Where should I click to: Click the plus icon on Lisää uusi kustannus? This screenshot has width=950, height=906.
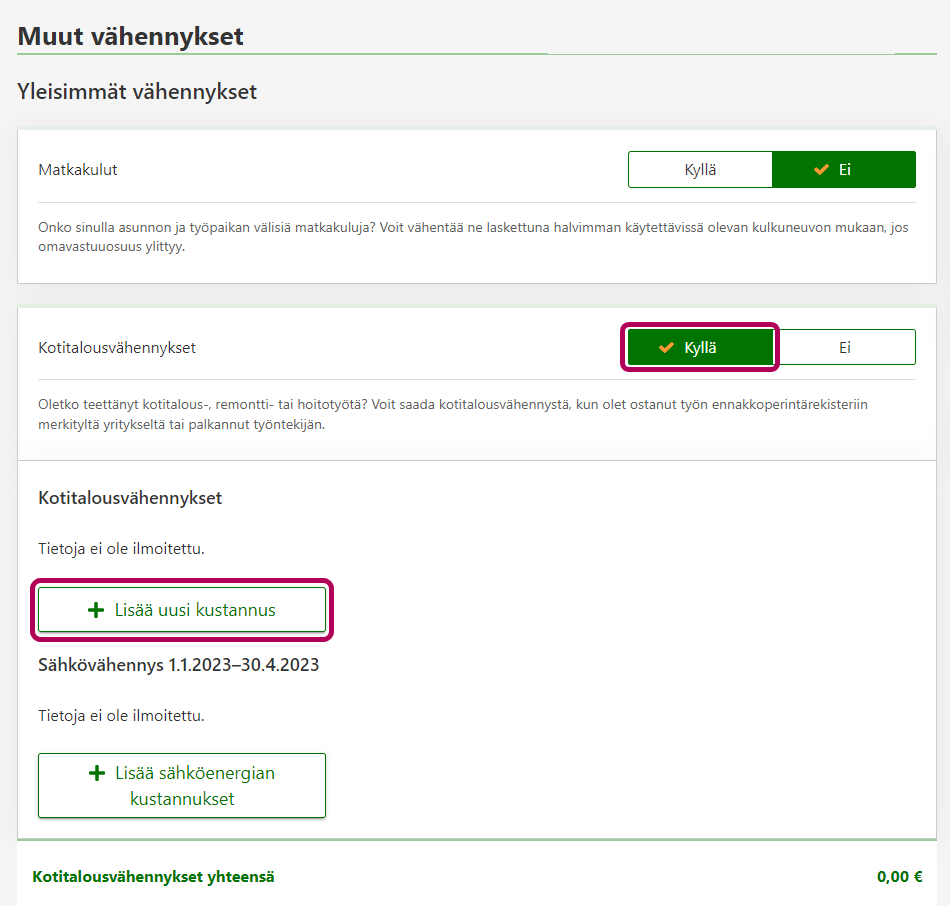[x=97, y=610]
